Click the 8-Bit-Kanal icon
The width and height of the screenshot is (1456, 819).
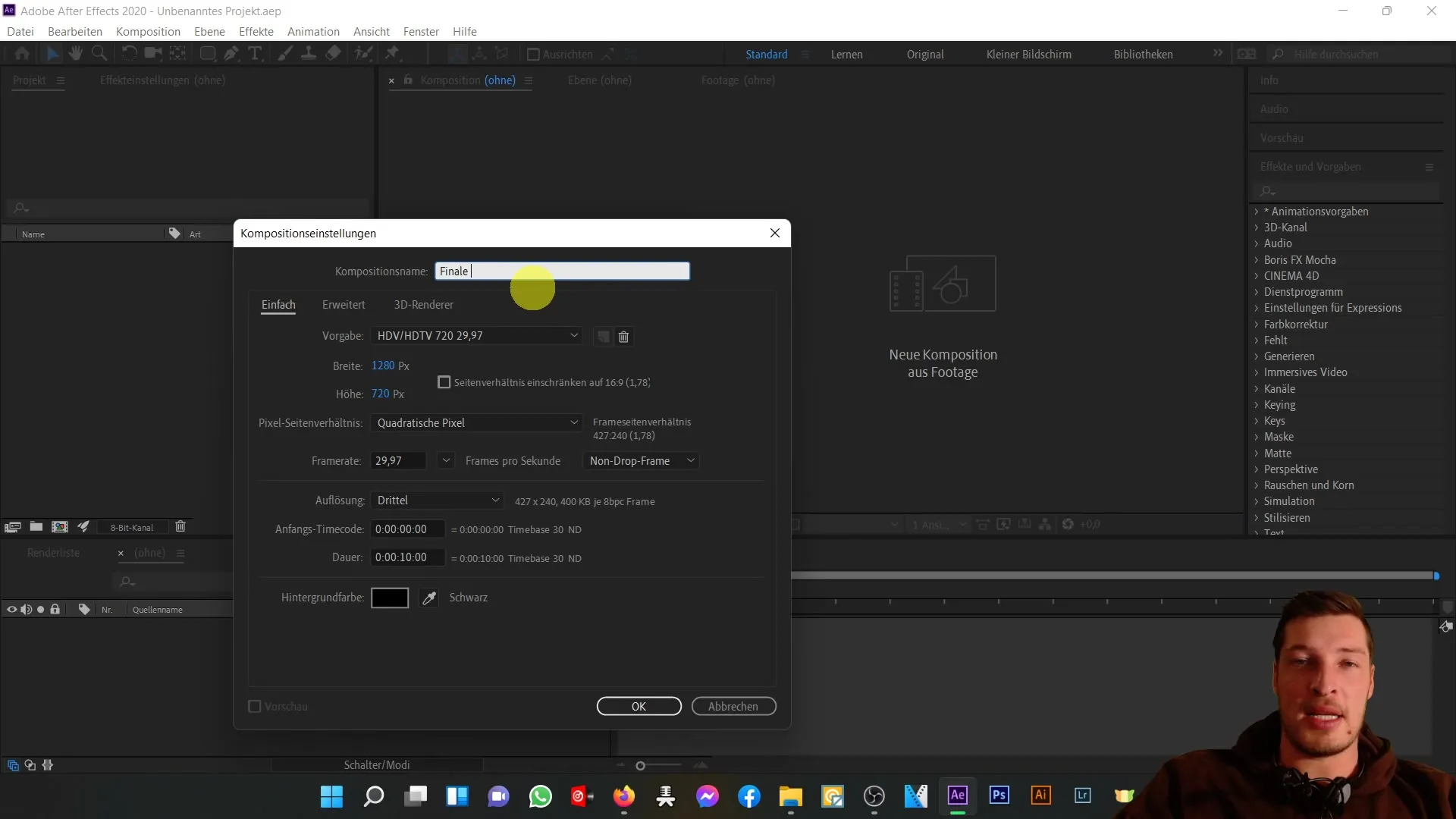pos(131,528)
